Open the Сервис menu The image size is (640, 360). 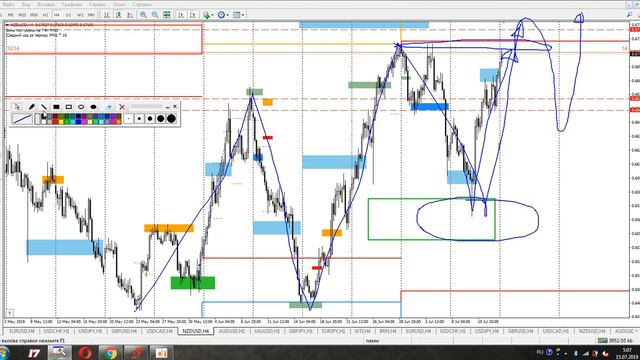97,4
